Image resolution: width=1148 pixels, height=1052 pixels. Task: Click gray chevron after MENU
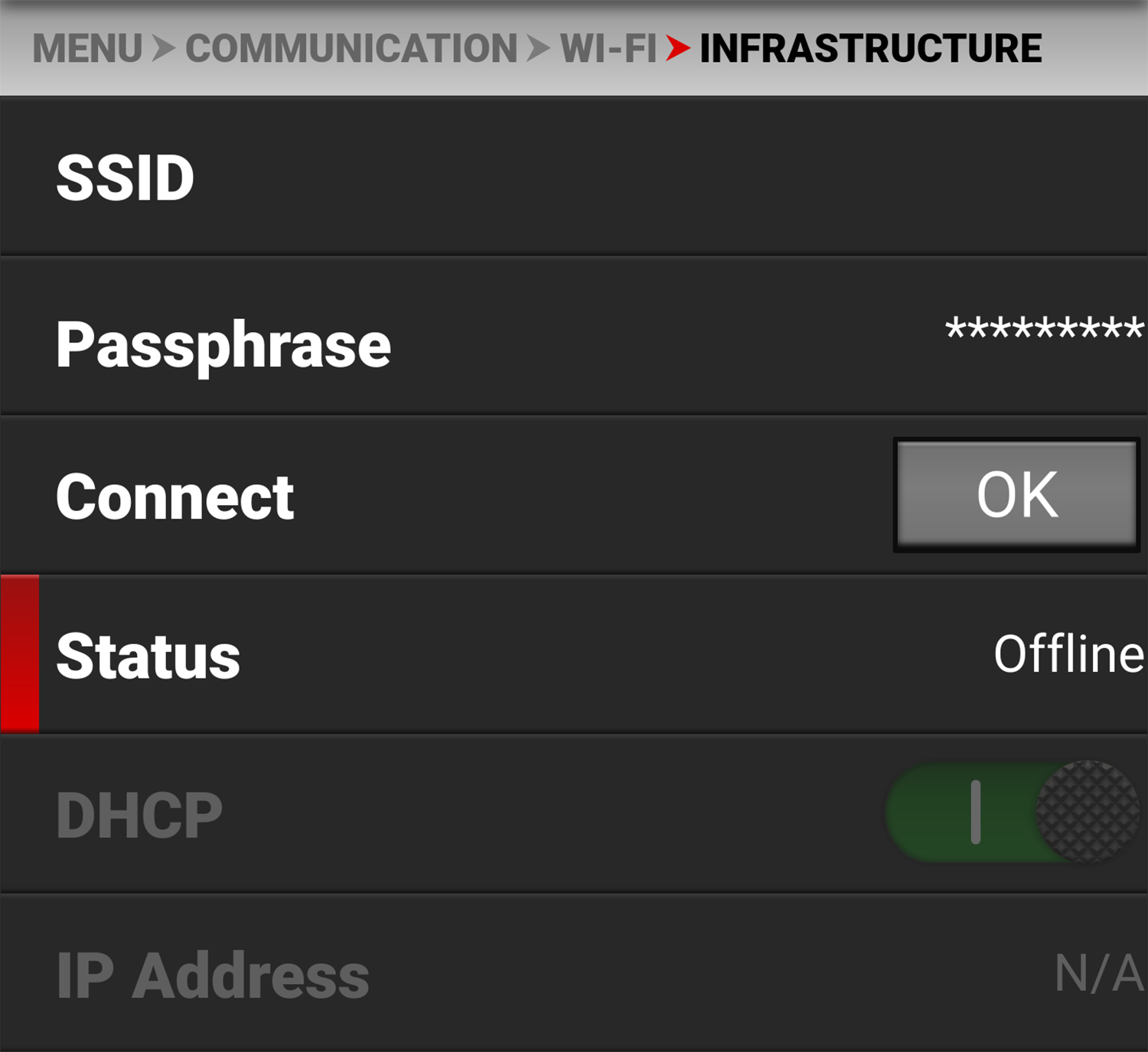[163, 49]
